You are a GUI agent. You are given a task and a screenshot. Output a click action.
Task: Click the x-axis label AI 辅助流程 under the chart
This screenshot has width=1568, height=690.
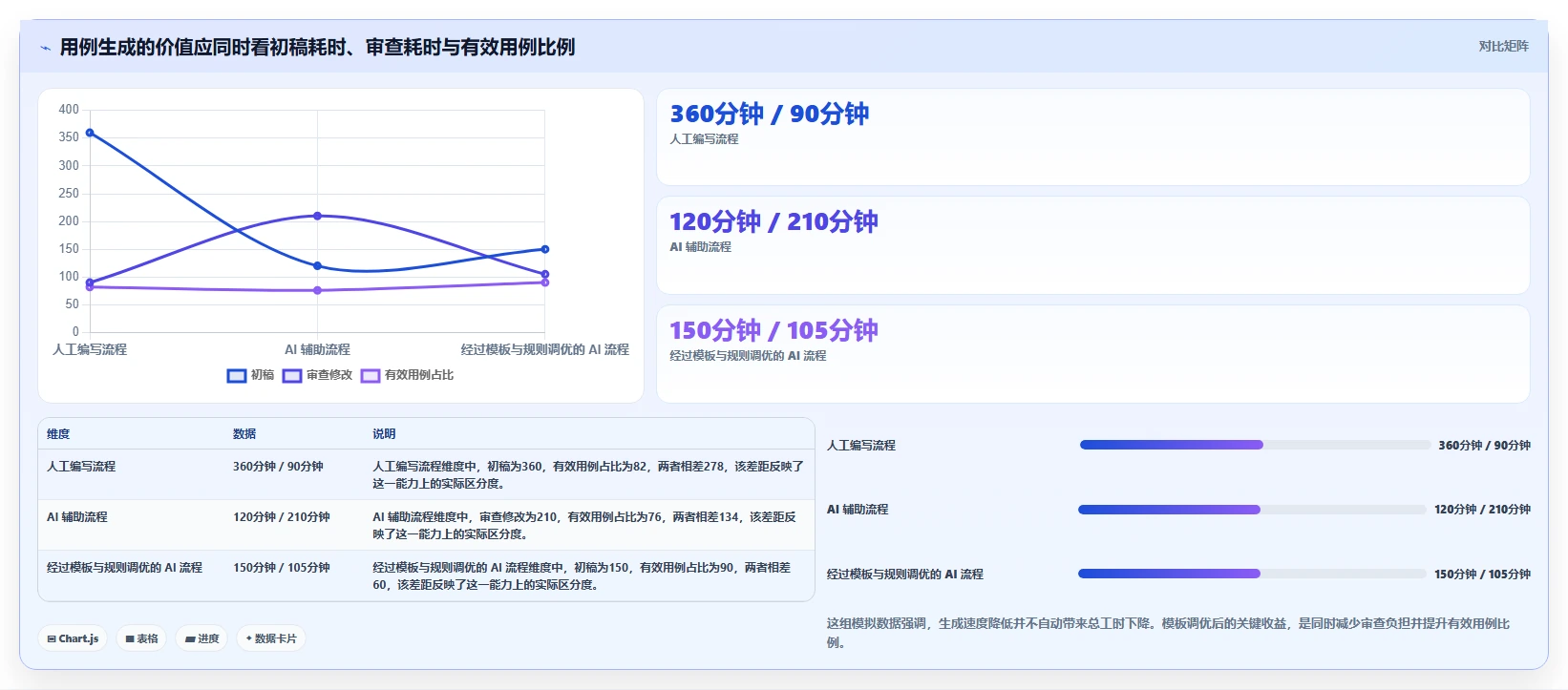point(317,349)
